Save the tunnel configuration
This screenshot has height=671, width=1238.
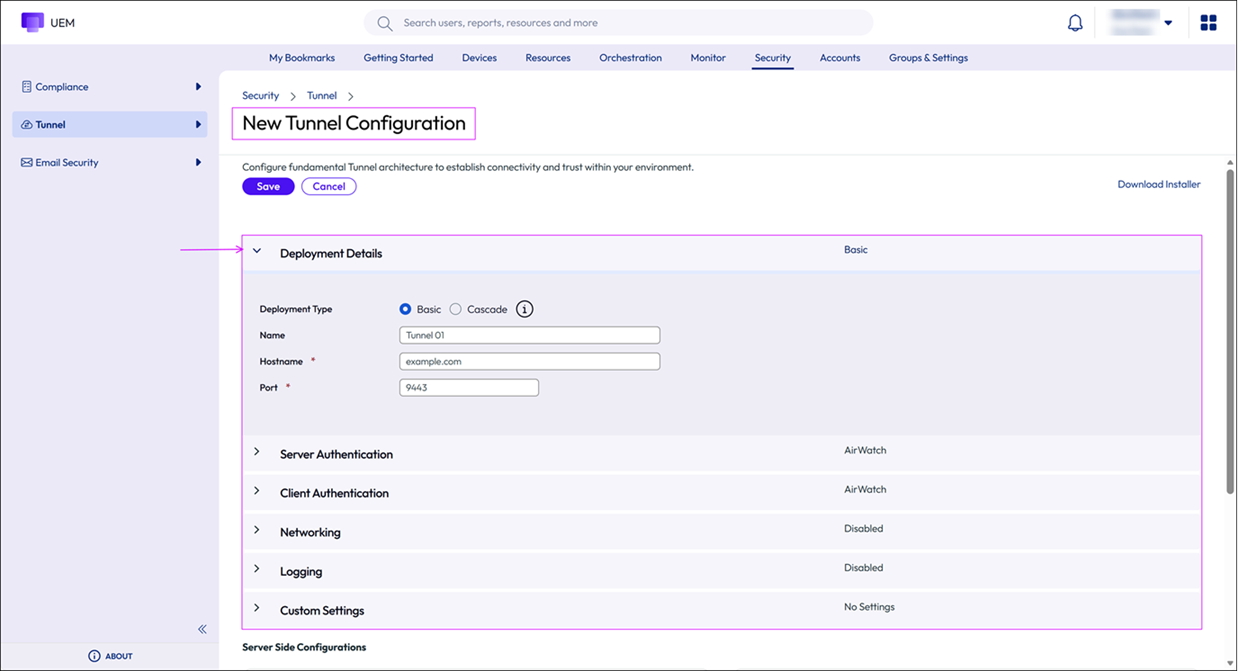[268, 186]
